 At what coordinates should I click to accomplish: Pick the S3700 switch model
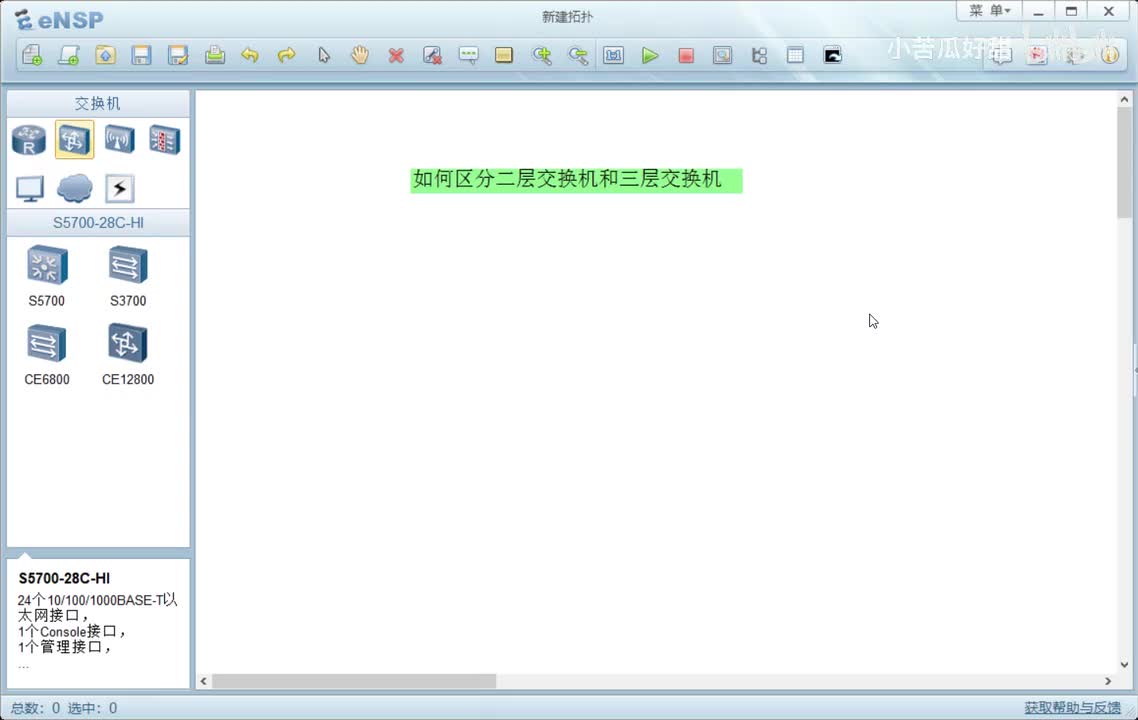point(128,277)
